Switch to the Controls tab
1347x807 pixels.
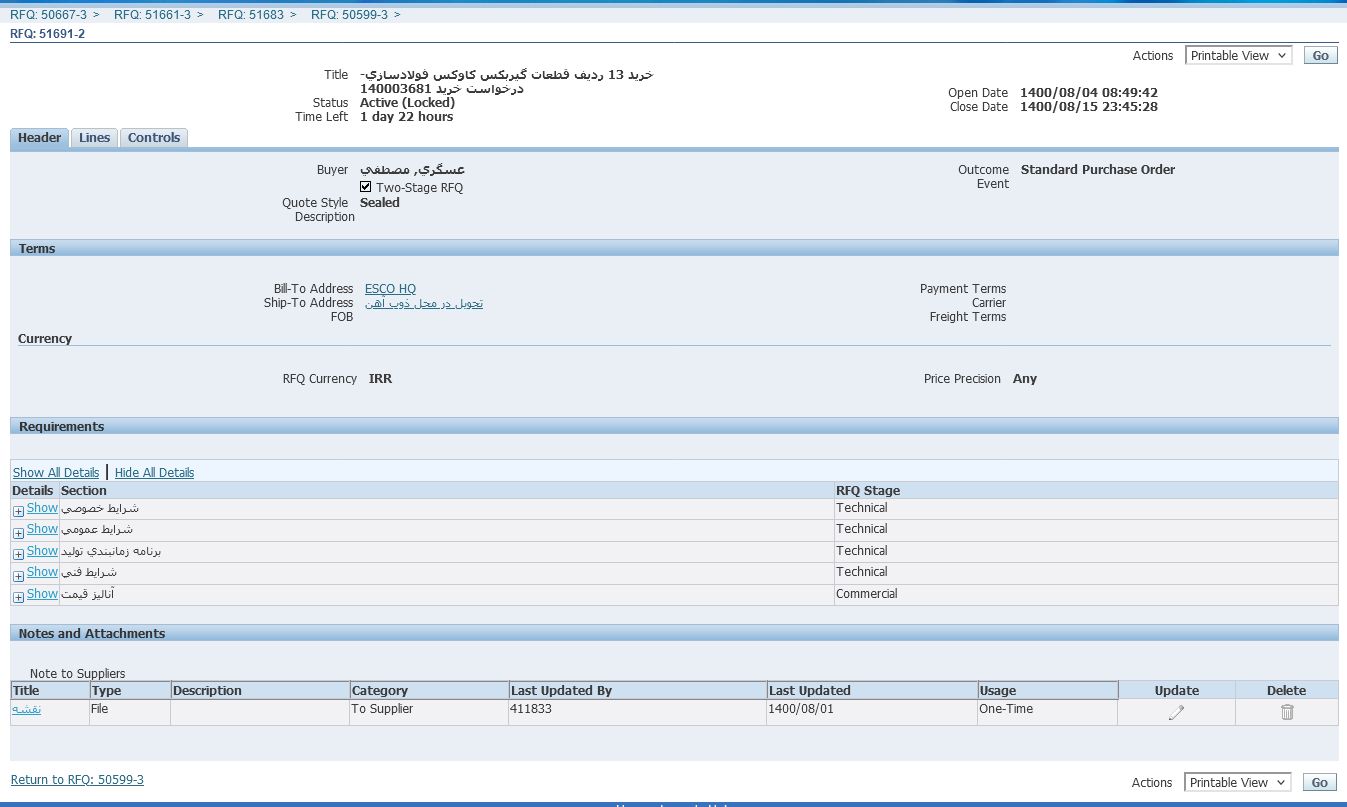coord(154,138)
